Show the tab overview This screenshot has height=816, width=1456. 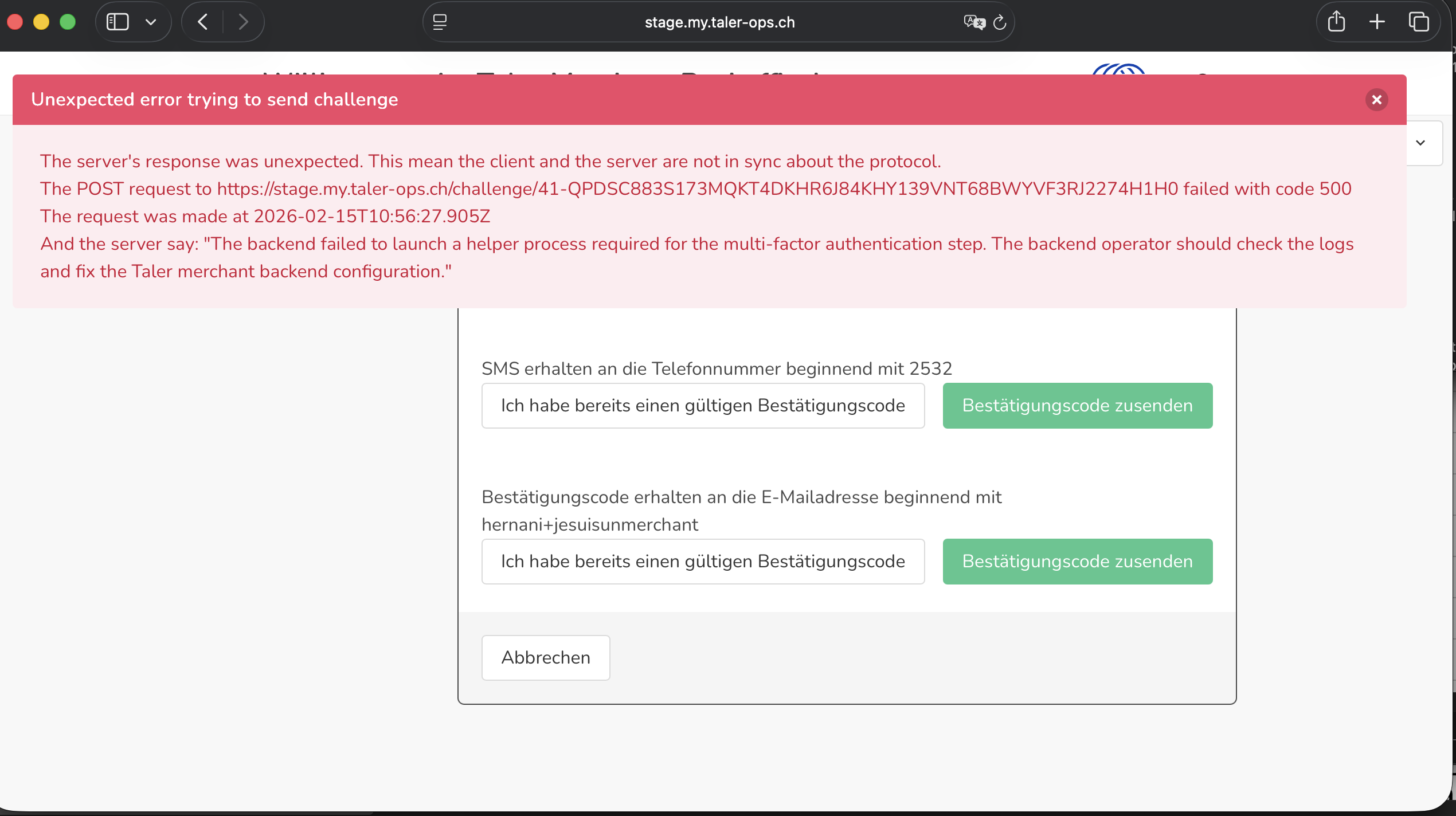(1419, 22)
